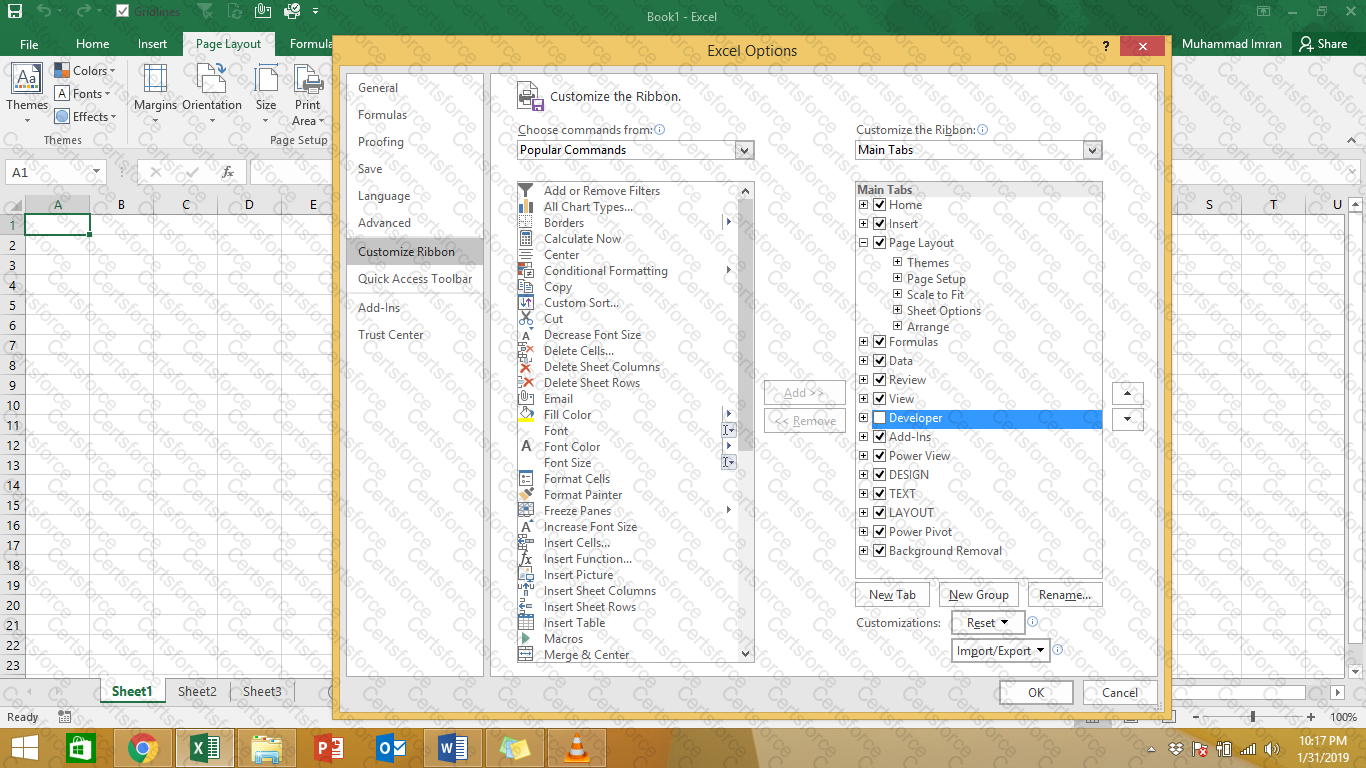Expand the Sheet Options group

(x=898, y=311)
